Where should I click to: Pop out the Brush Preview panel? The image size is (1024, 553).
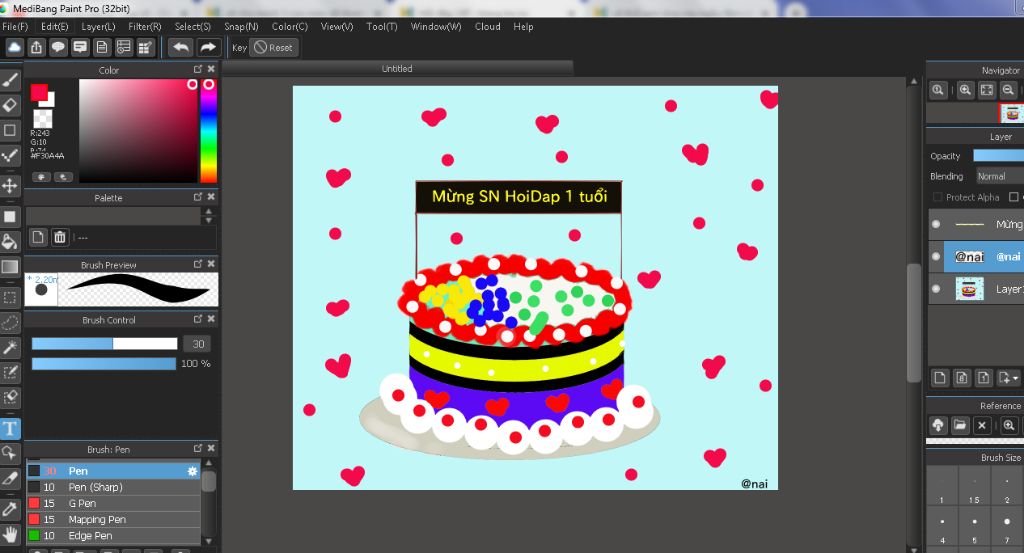point(197,264)
